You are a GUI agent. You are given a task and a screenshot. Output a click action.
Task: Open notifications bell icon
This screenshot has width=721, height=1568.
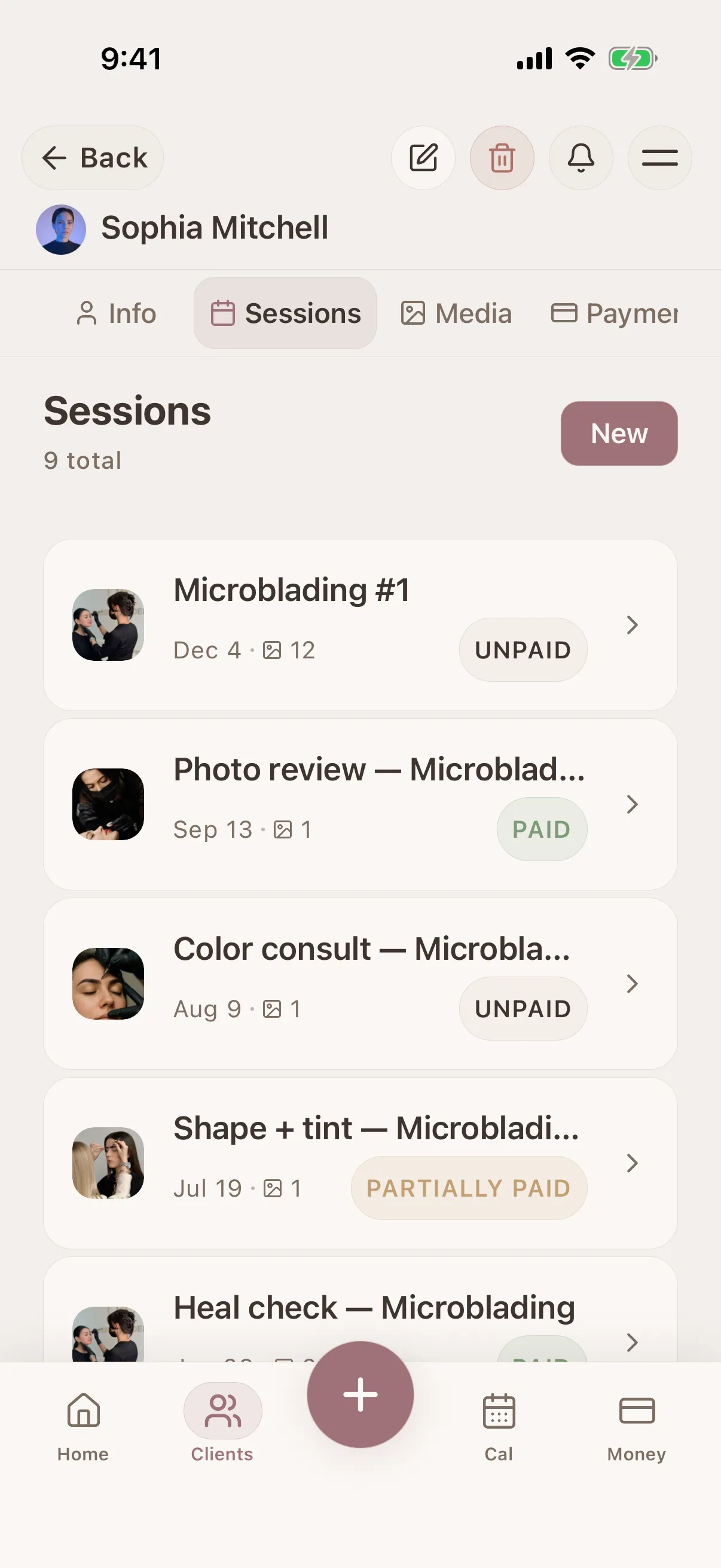pos(581,158)
